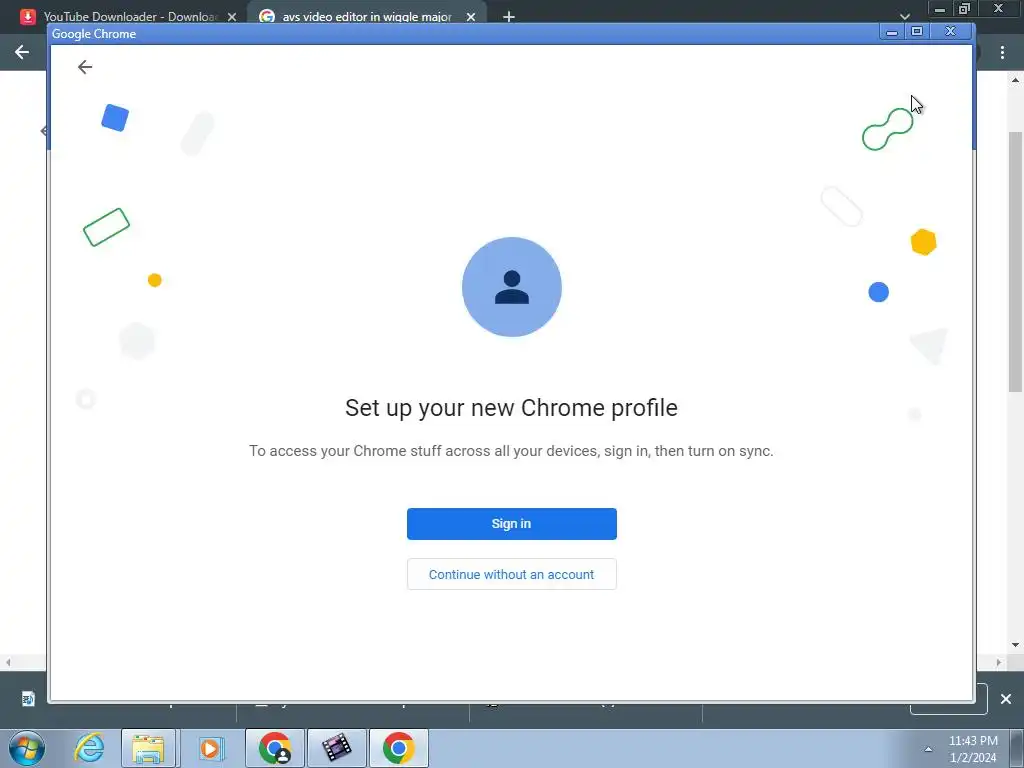Click the downloaded file icon in bottom bar
Viewport: 1024px width, 768px height.
point(28,699)
